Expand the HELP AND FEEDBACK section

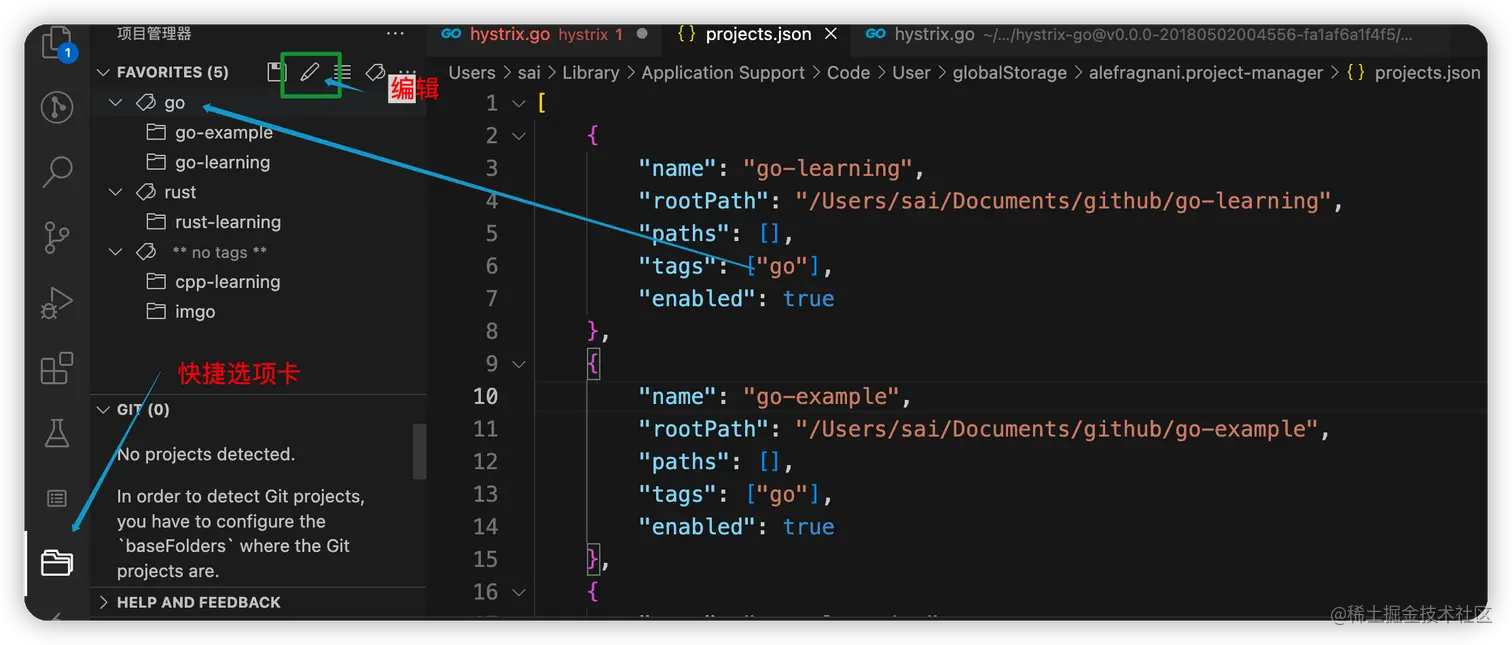102,602
